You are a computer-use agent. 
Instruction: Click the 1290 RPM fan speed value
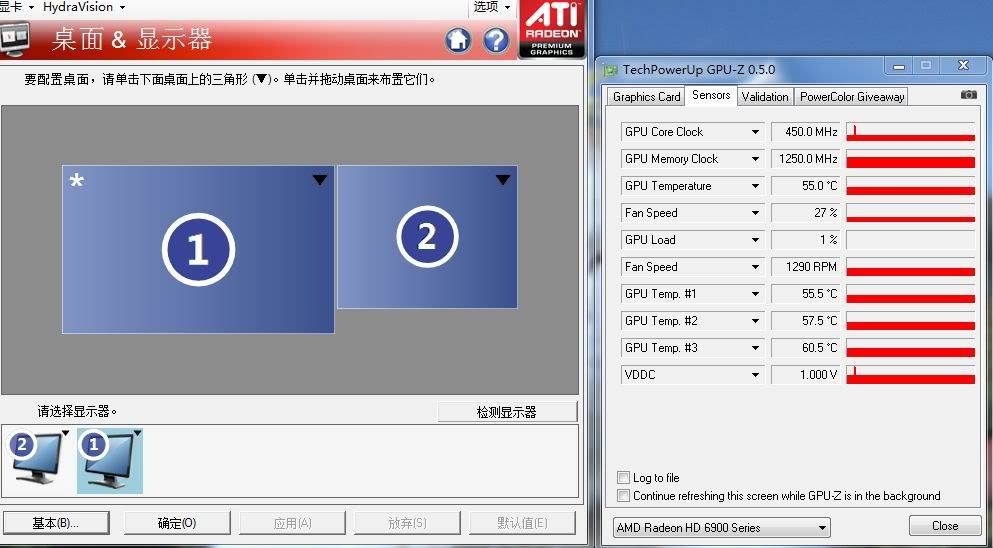coord(806,267)
